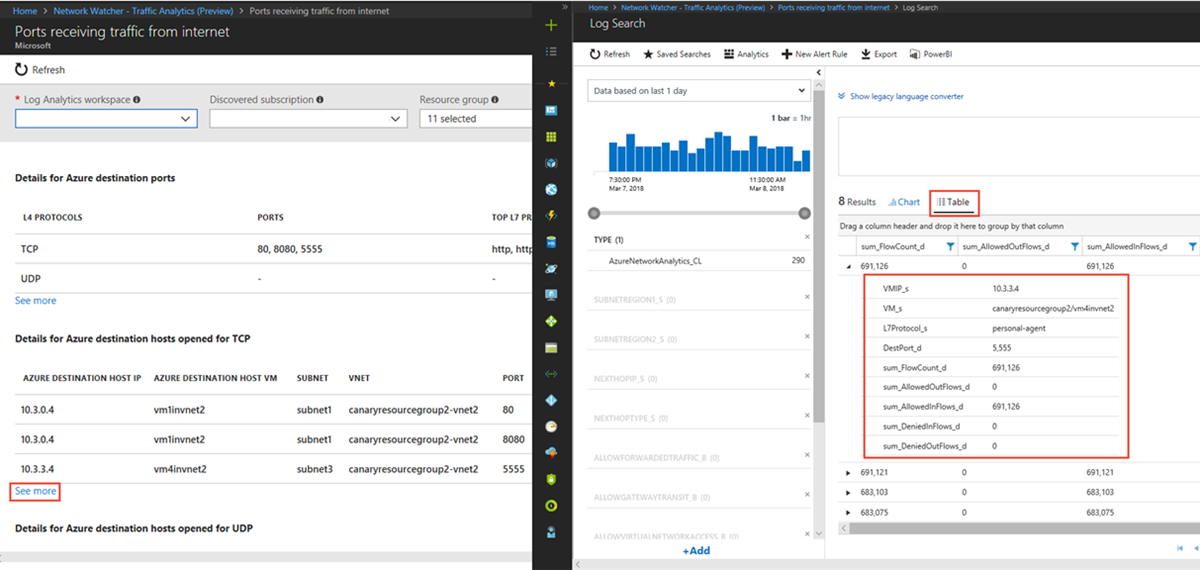
Task: Expand the 683,103 result row
Action: [849, 492]
